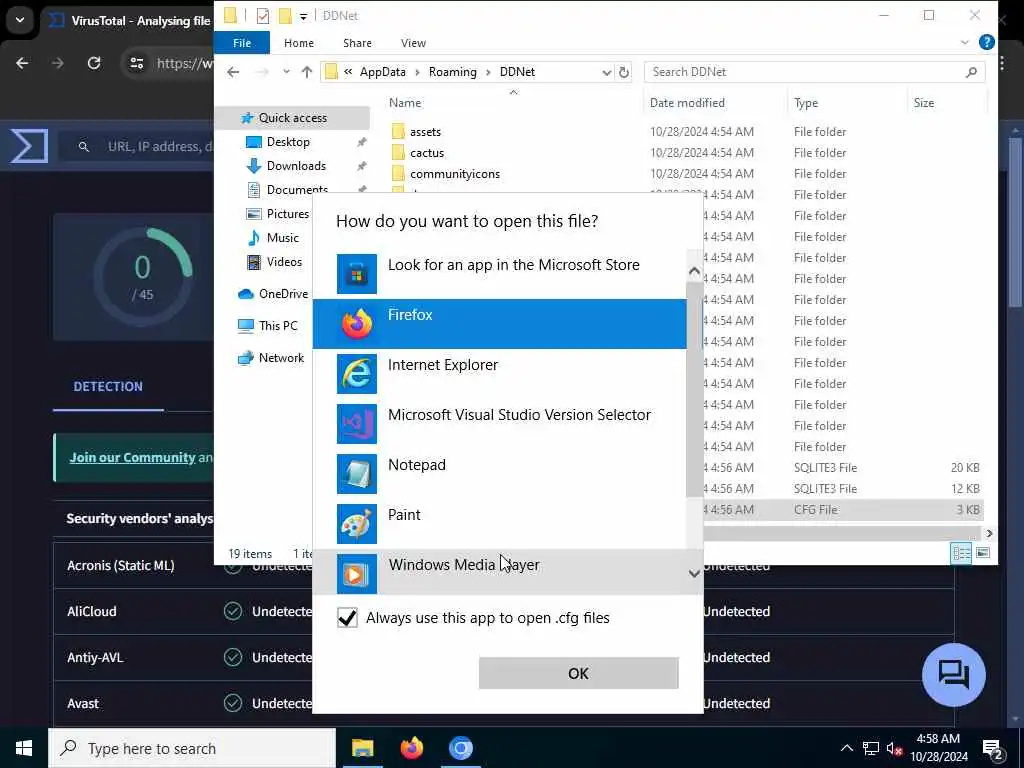Select Notepad as the app
The height and width of the screenshot is (768, 1024).
(500, 473)
